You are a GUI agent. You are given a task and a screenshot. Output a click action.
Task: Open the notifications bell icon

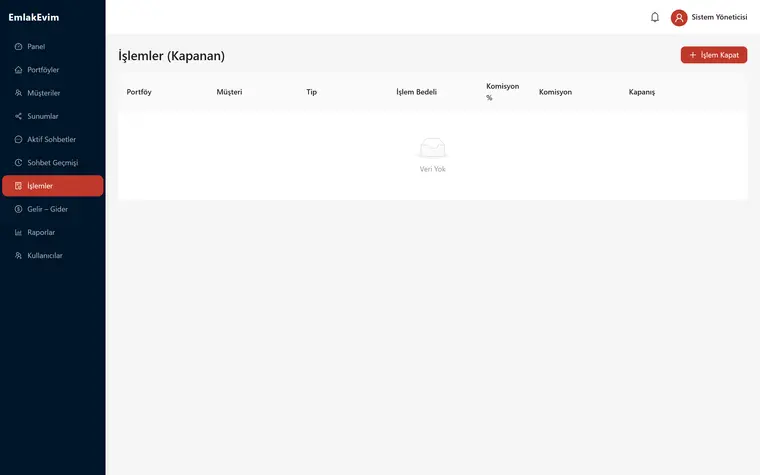click(654, 17)
